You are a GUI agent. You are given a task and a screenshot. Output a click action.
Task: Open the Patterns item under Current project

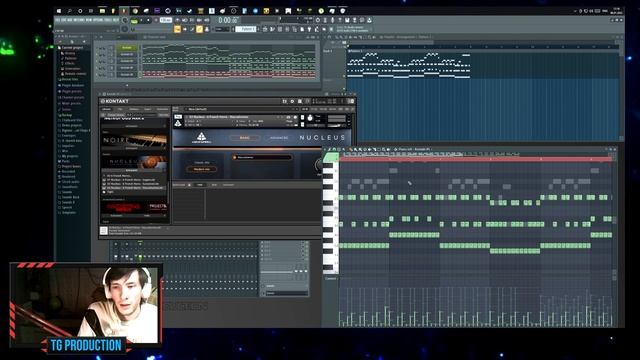[x=70, y=58]
